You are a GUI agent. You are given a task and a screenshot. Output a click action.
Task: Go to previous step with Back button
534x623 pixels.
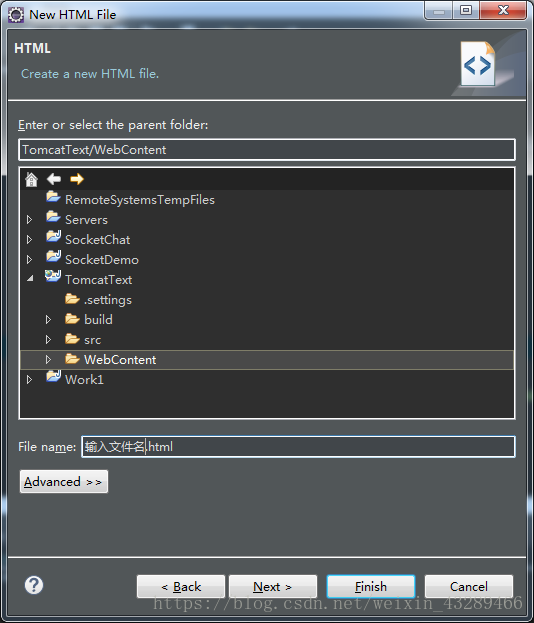[x=181, y=586]
